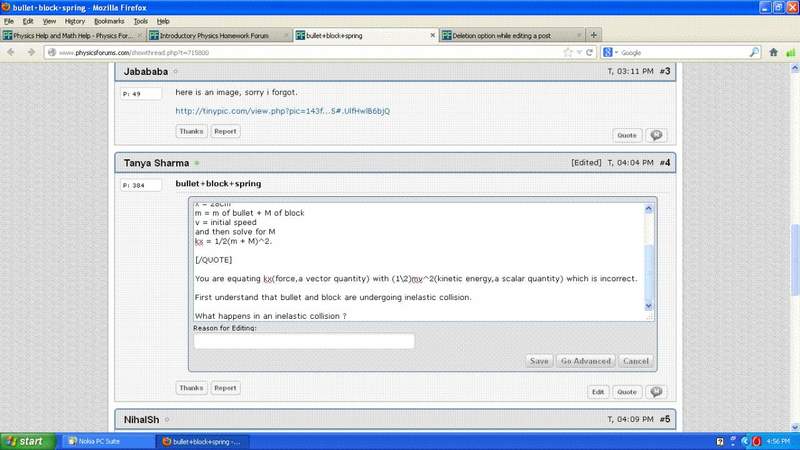
Task: Bookmark this page with star icon
Action: [x=568, y=53]
